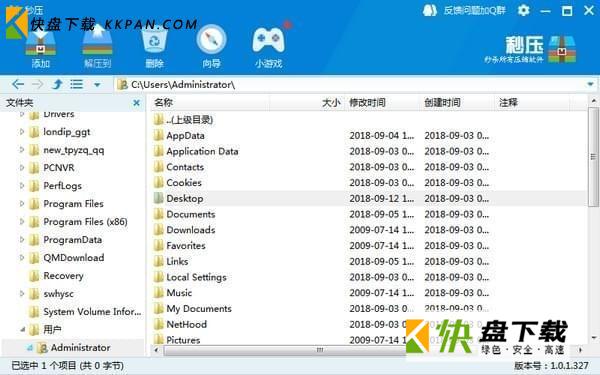Click the Administrator user folder icon
Image resolution: width=600 pixels, height=375 pixels.
pos(42,347)
